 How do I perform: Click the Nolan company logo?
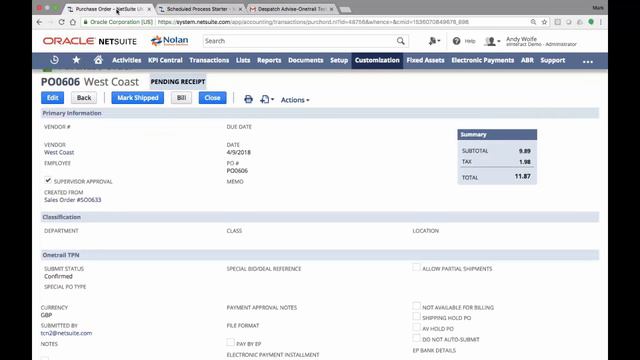click(x=169, y=40)
